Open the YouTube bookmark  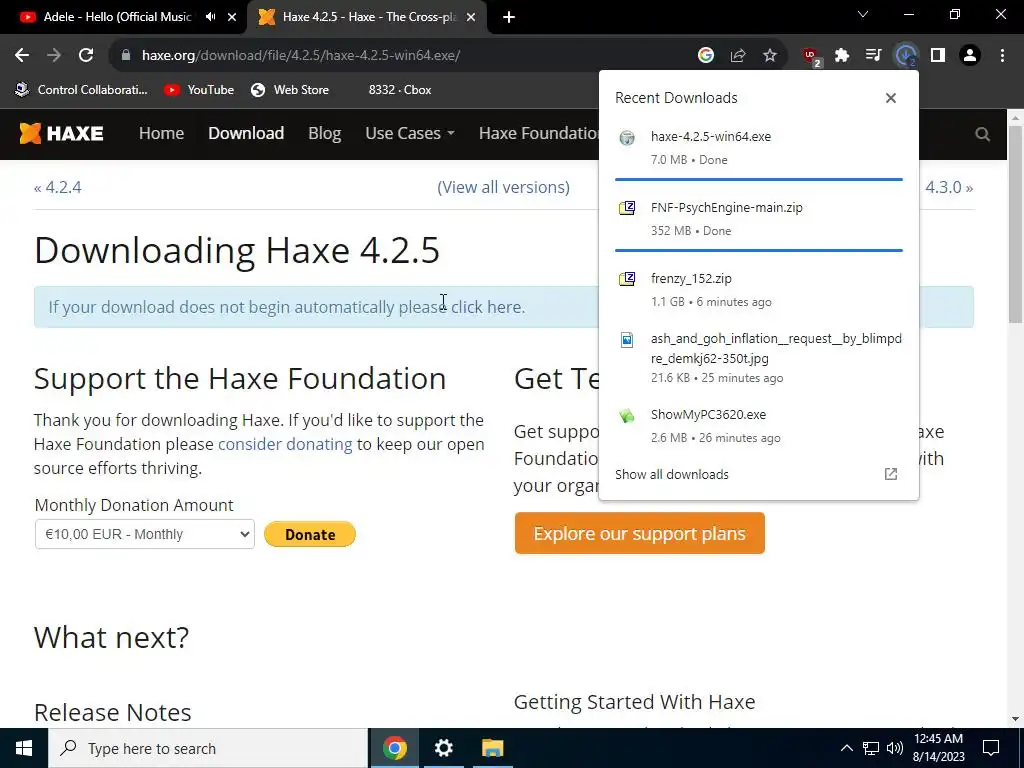coord(199,90)
